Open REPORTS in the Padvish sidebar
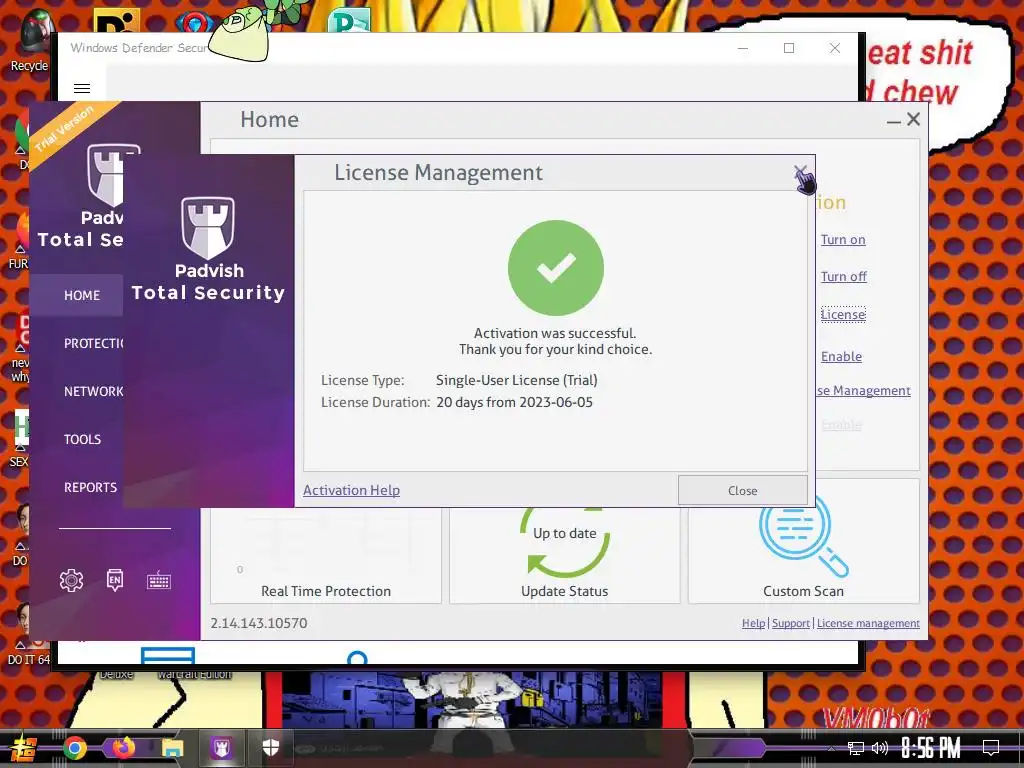Screen dimensions: 1024x768 tap(90, 487)
